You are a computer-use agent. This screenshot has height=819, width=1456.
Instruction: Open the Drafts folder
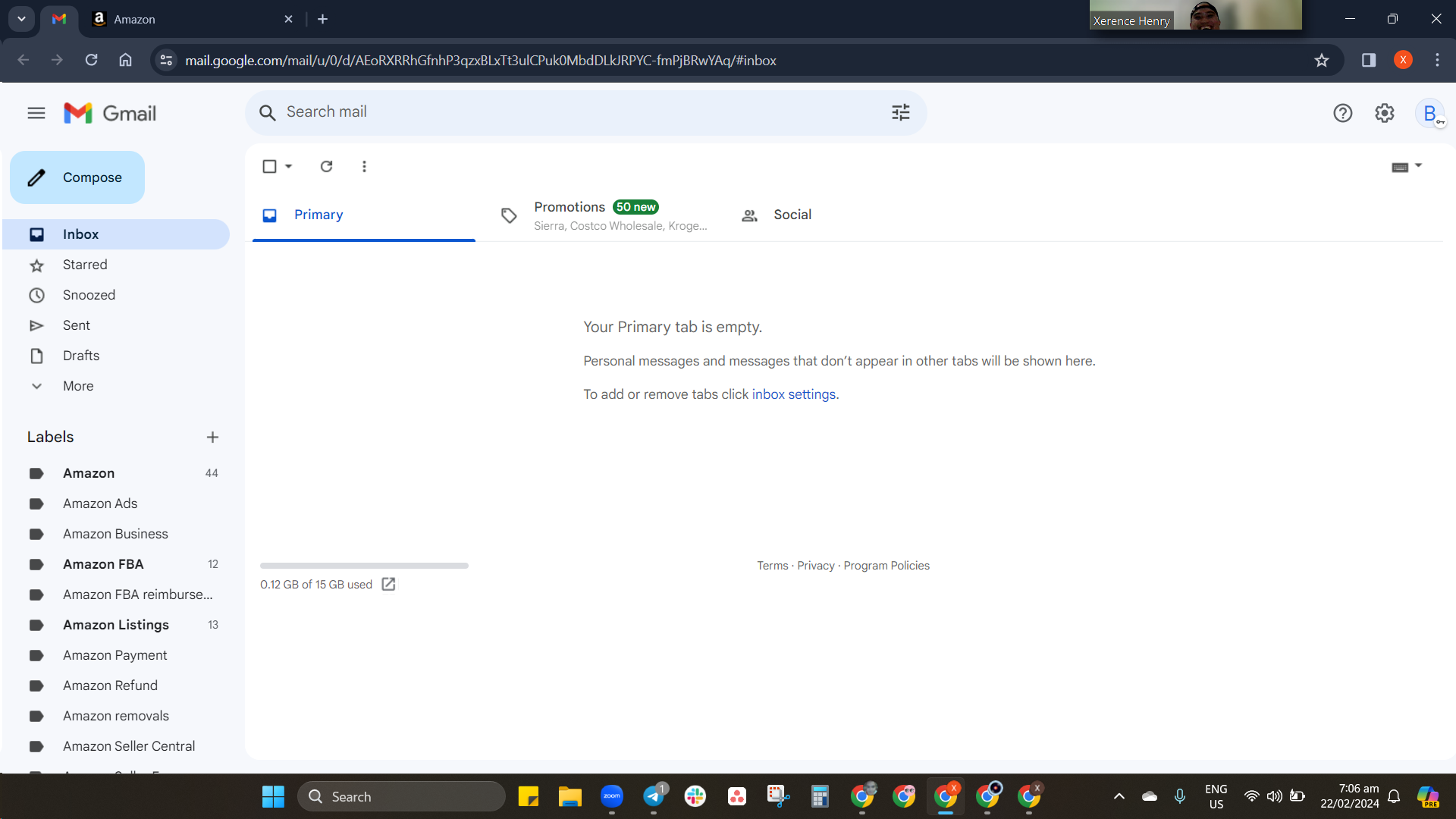tap(116, 356)
